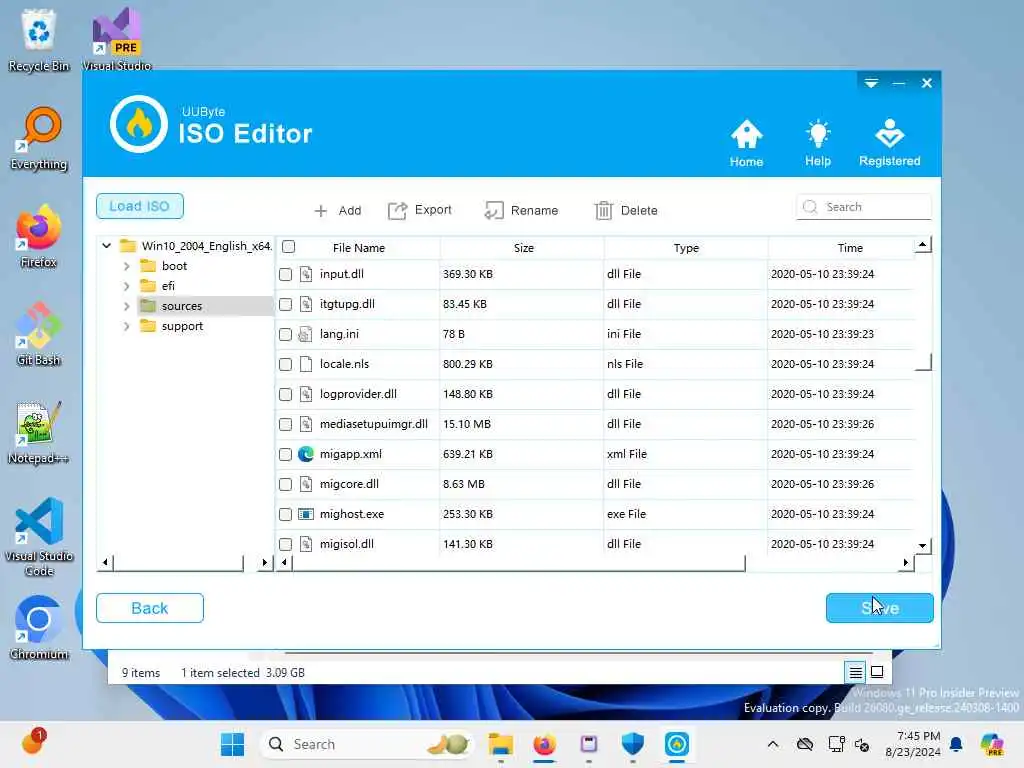Image resolution: width=1024 pixels, height=768 pixels.
Task: Select the support folder in tree
Action: pyautogui.click(x=172, y=326)
